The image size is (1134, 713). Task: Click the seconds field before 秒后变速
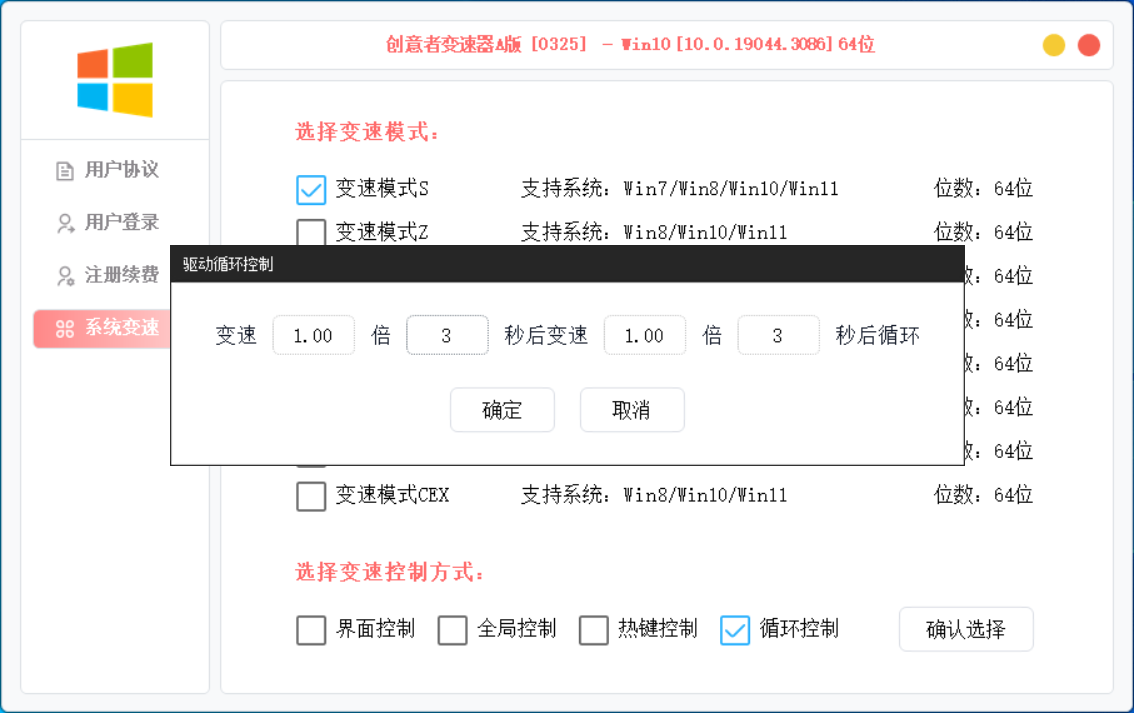[x=447, y=336]
